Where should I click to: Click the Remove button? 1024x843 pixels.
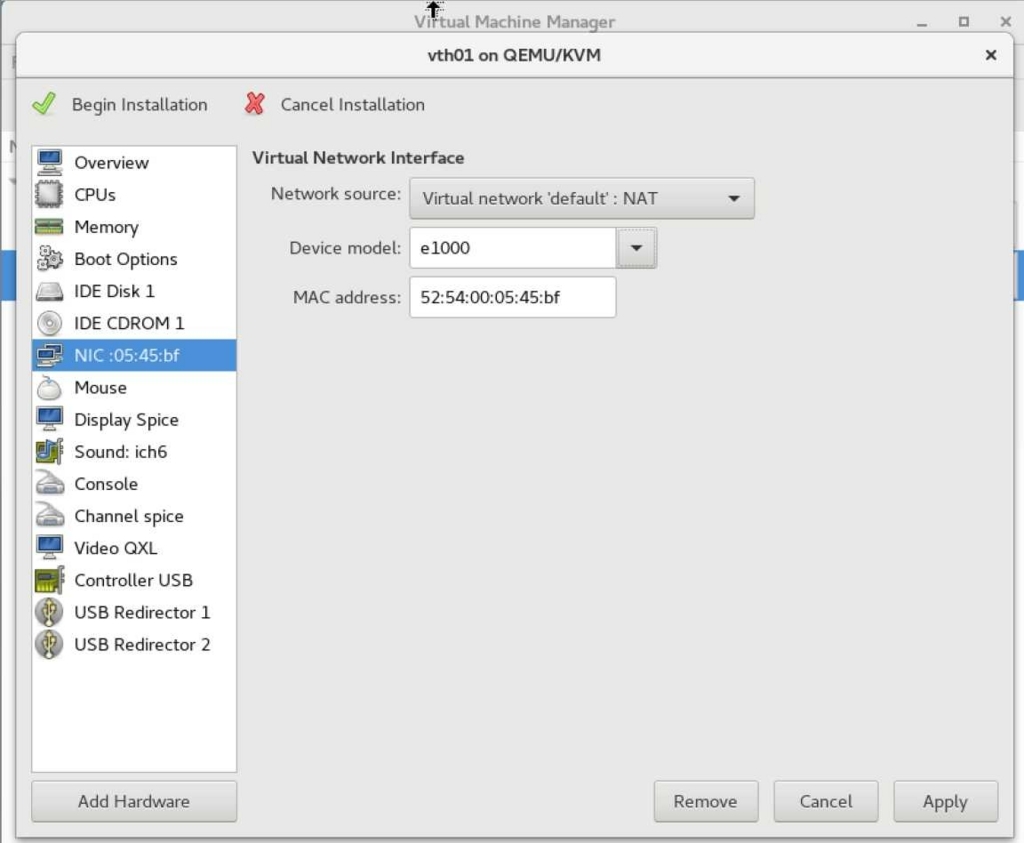click(x=706, y=801)
